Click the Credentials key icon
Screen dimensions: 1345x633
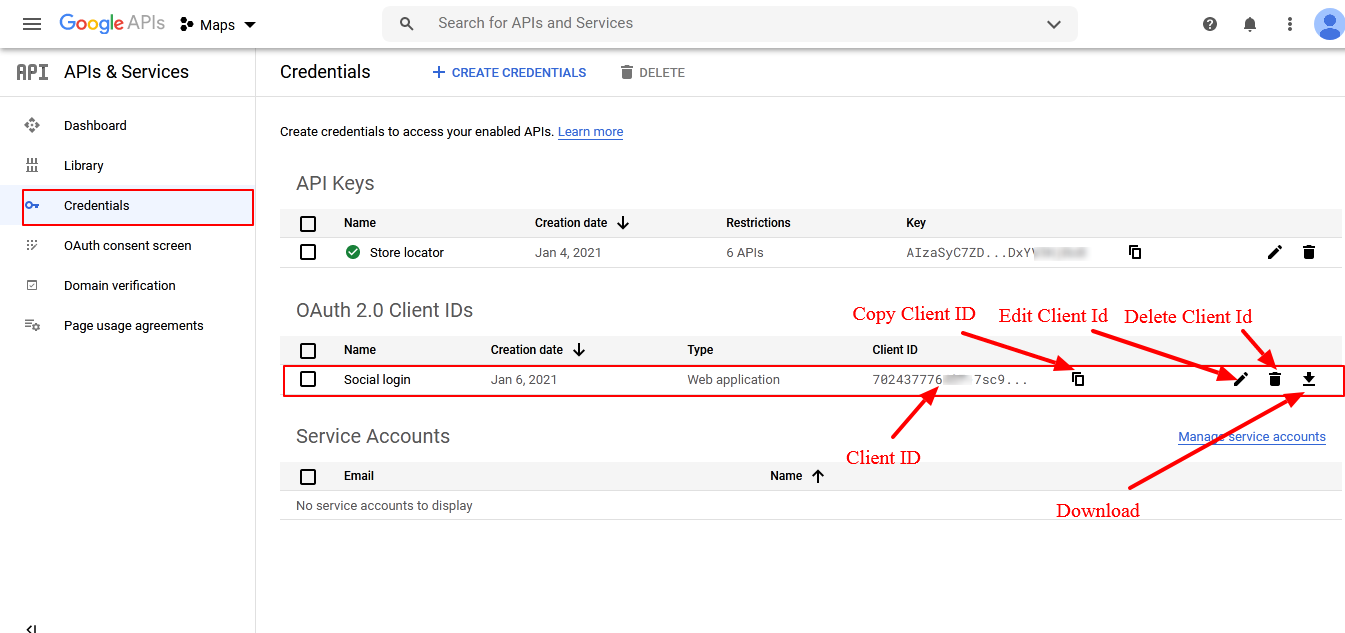[x=32, y=206]
